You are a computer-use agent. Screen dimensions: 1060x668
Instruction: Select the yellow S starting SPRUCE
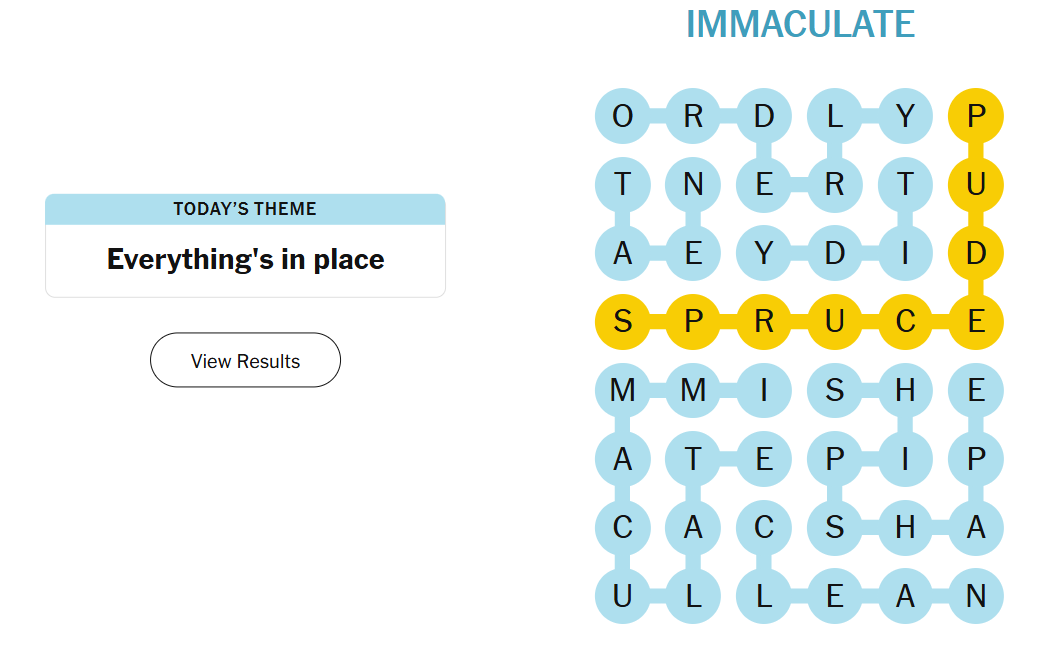(622, 322)
